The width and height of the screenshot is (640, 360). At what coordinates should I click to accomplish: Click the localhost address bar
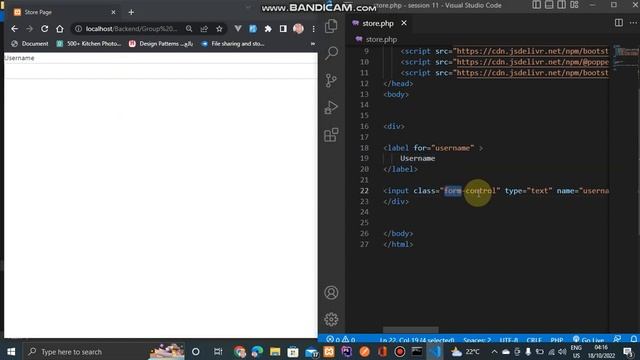click(x=132, y=29)
